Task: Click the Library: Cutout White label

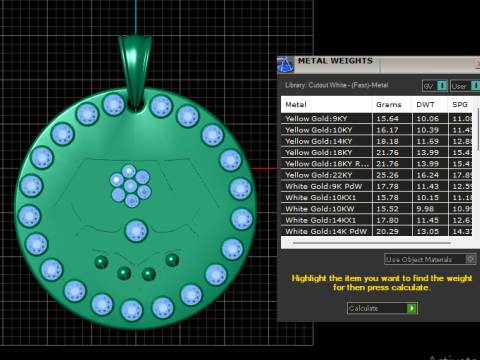Action: [337, 85]
